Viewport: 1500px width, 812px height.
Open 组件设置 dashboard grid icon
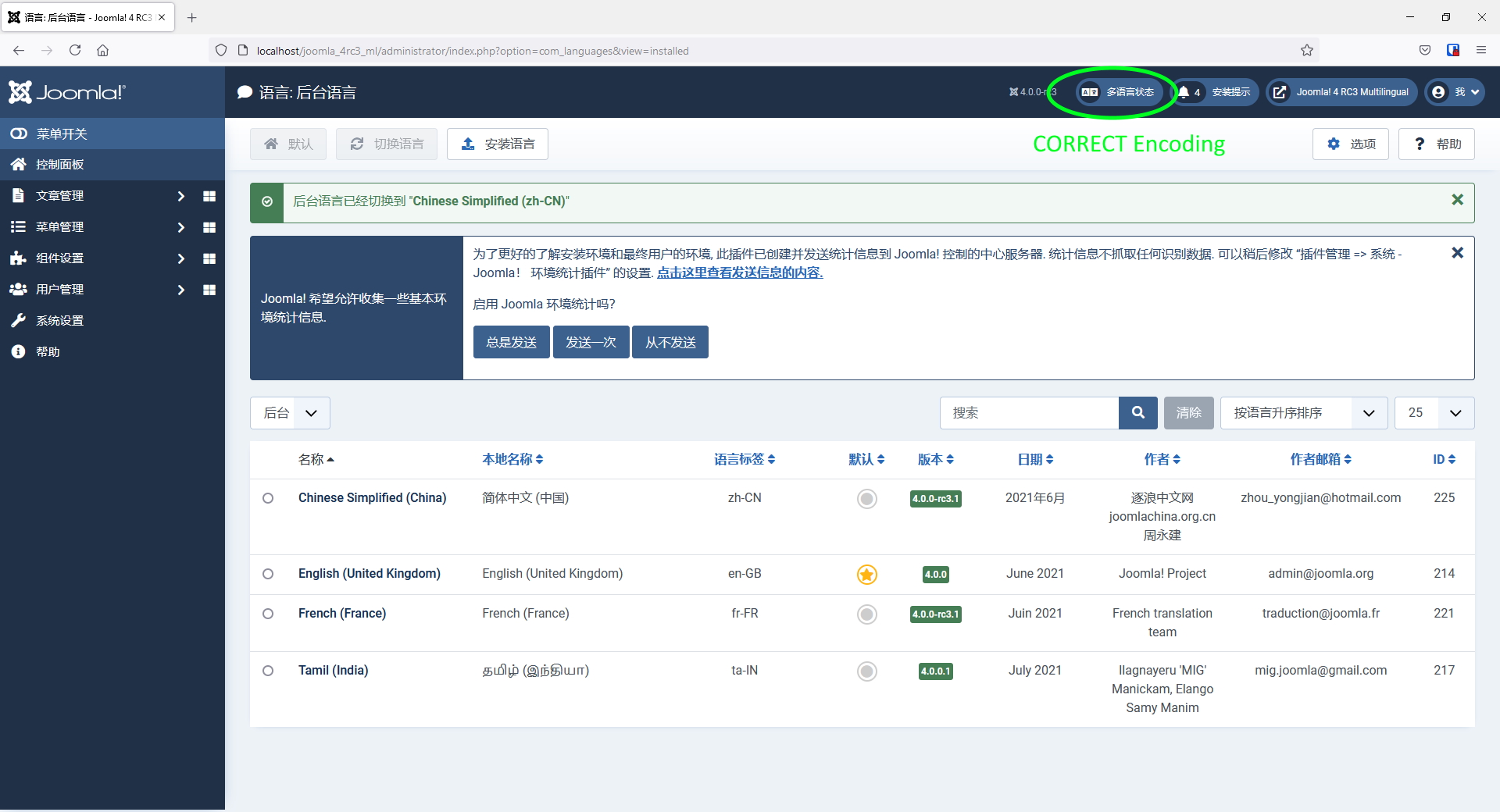209,258
